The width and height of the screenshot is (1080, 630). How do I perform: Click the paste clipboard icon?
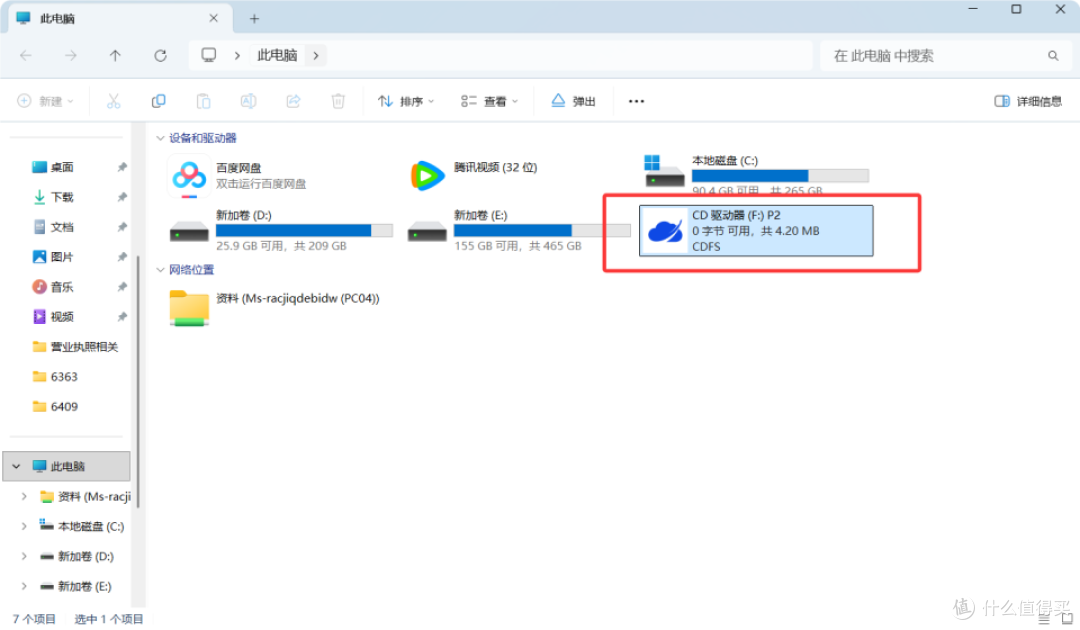pos(203,101)
